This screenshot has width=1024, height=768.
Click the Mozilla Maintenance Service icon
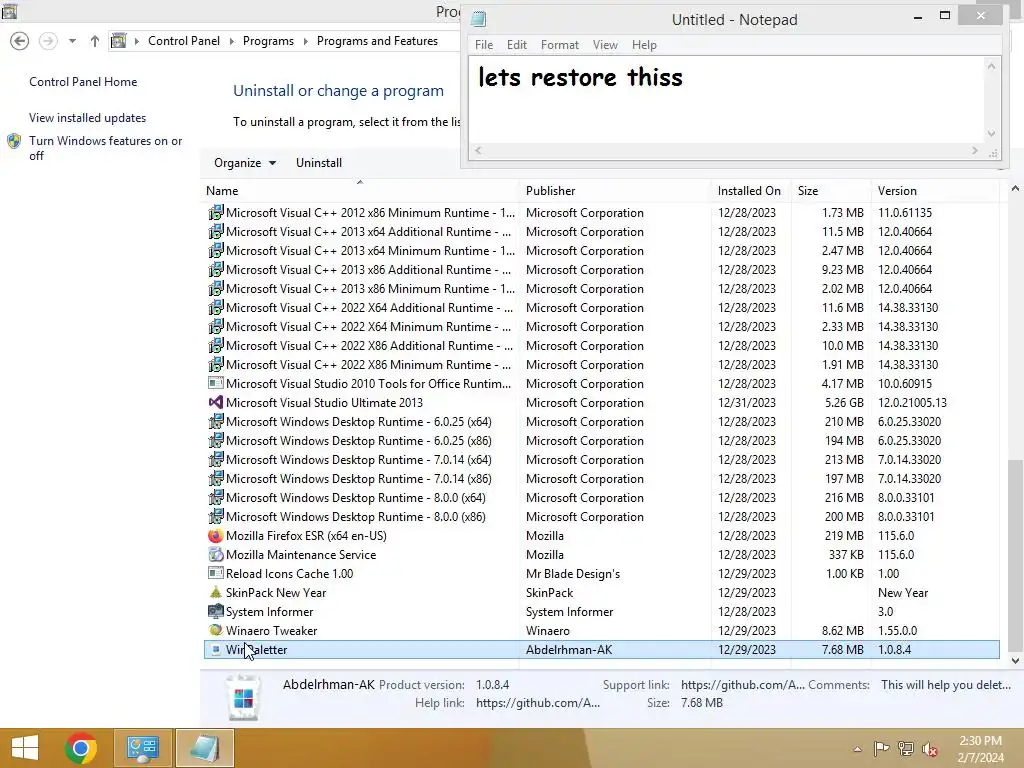point(216,554)
